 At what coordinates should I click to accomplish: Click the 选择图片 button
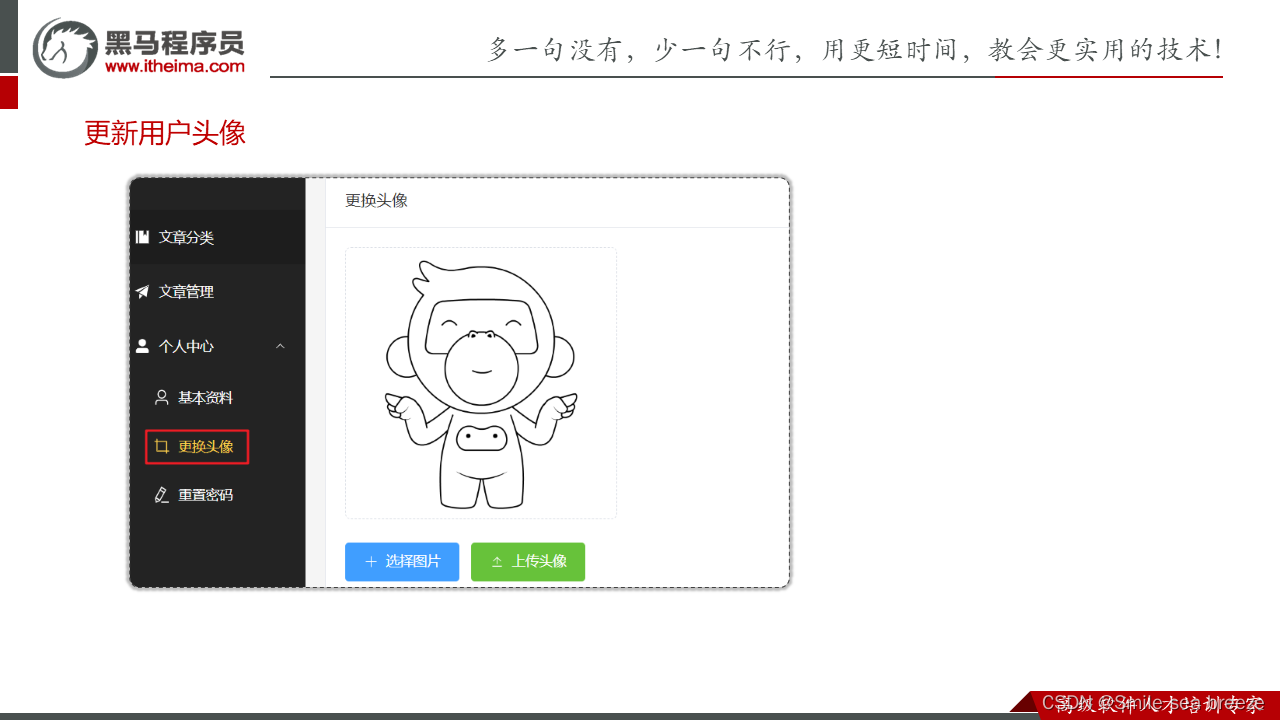tap(402, 562)
